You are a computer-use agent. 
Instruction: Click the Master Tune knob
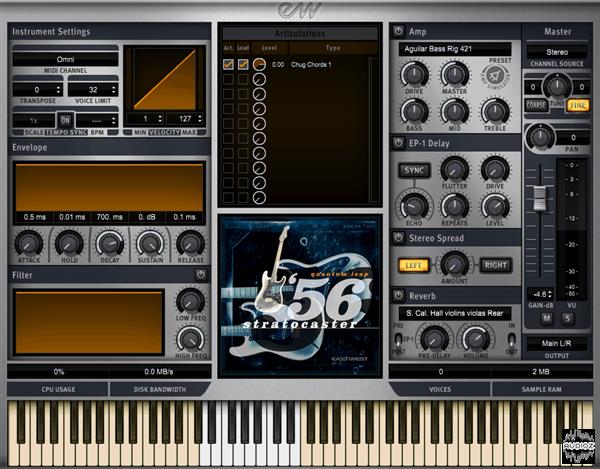557,86
